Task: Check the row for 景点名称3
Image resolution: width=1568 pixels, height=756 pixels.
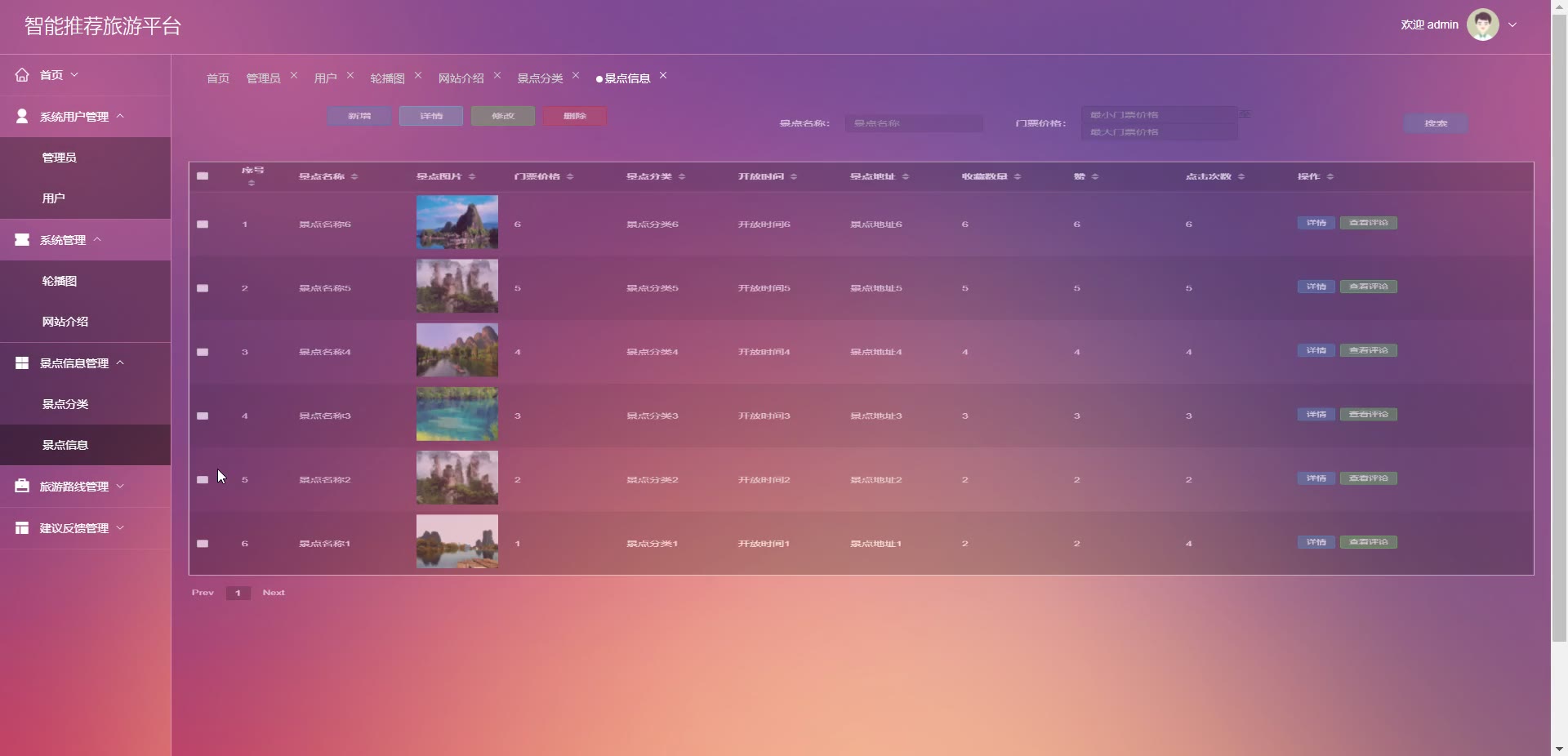Action: (x=203, y=416)
